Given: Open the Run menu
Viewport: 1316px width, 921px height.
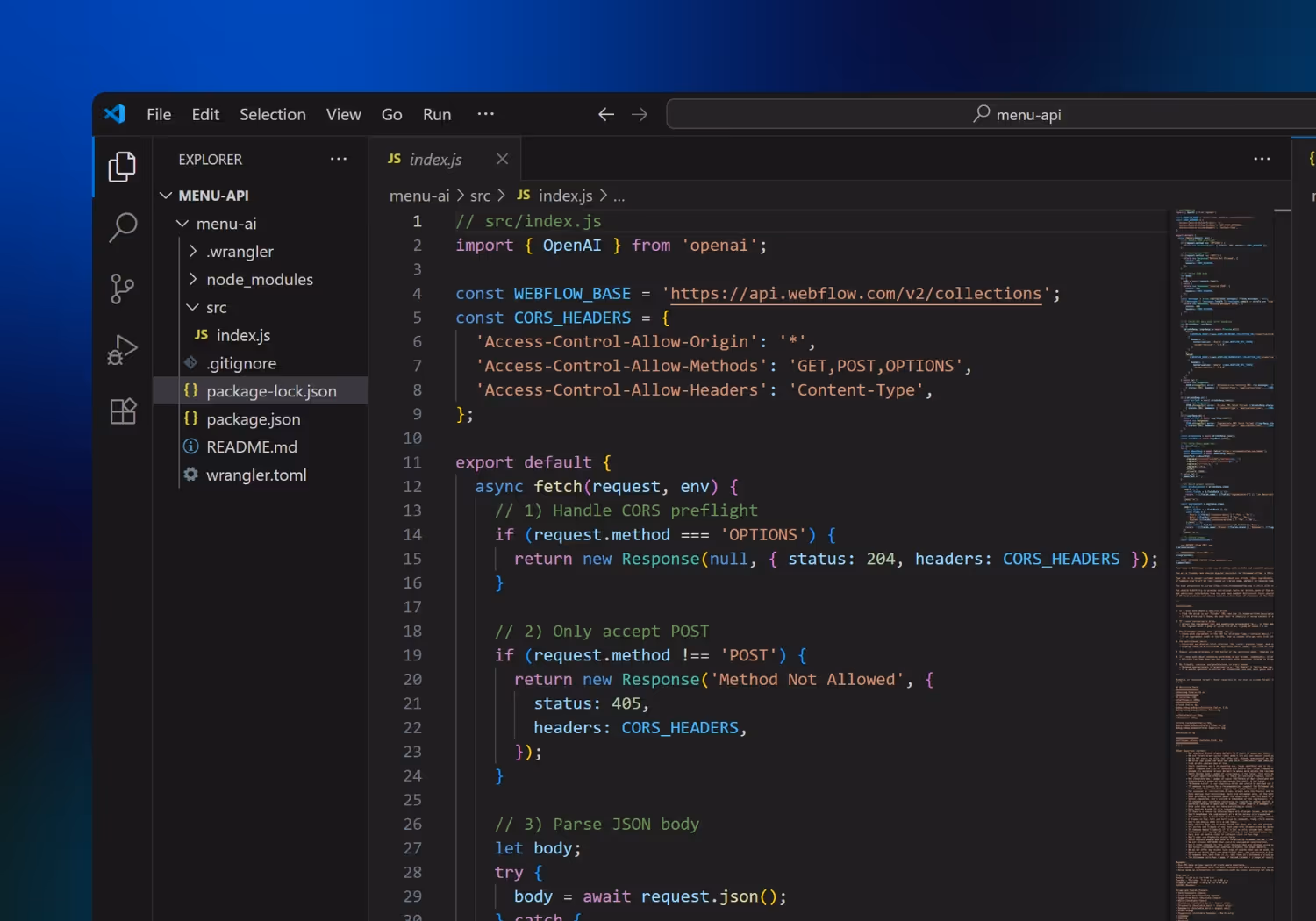Looking at the screenshot, I should click(437, 114).
